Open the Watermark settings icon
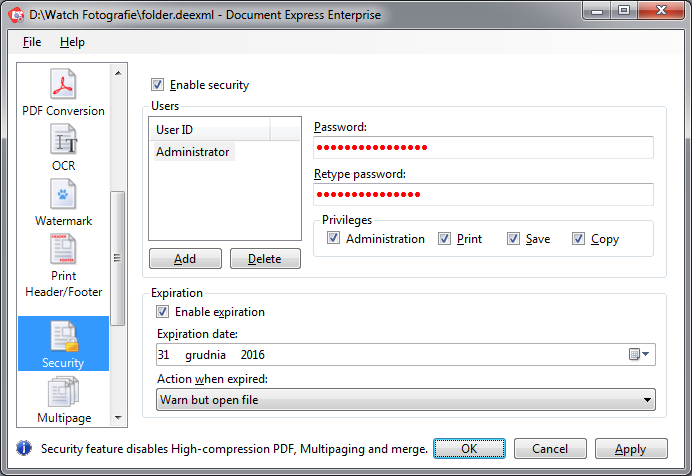 pyautogui.click(x=63, y=194)
